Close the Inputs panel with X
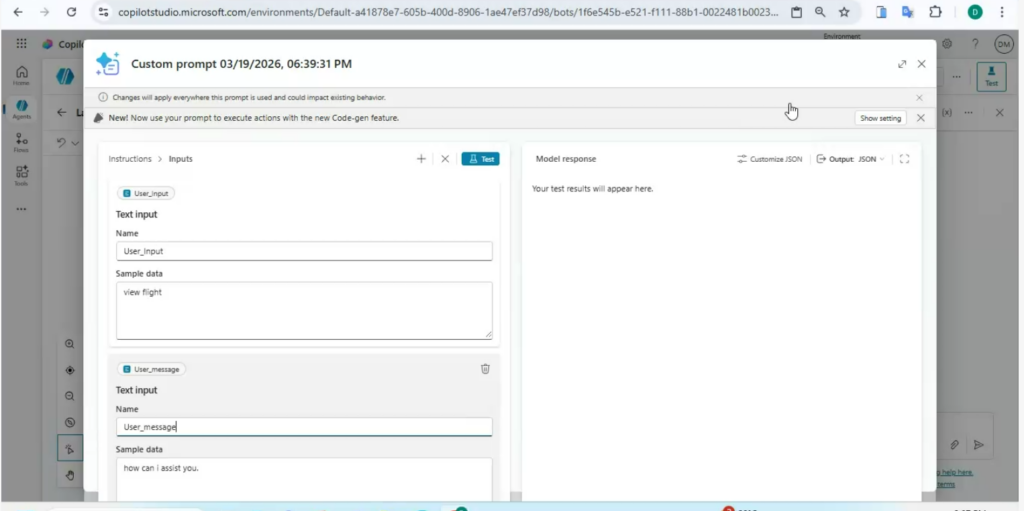This screenshot has width=1024, height=511. 445,159
